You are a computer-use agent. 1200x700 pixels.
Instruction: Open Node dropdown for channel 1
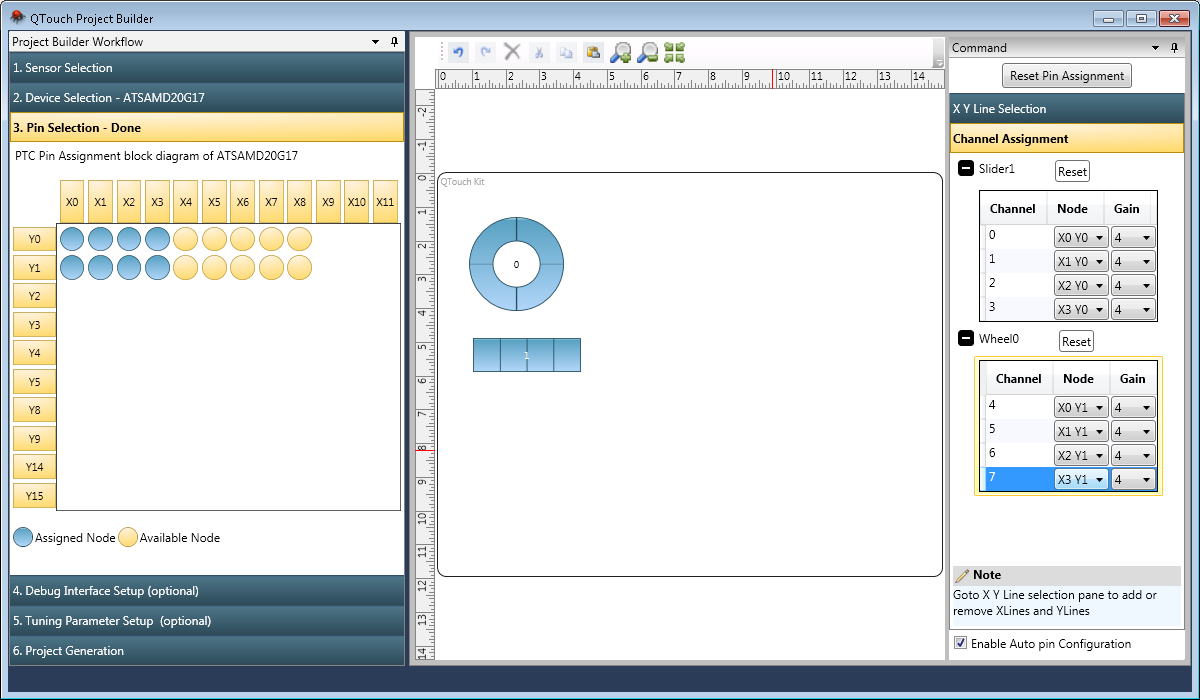coord(1081,261)
